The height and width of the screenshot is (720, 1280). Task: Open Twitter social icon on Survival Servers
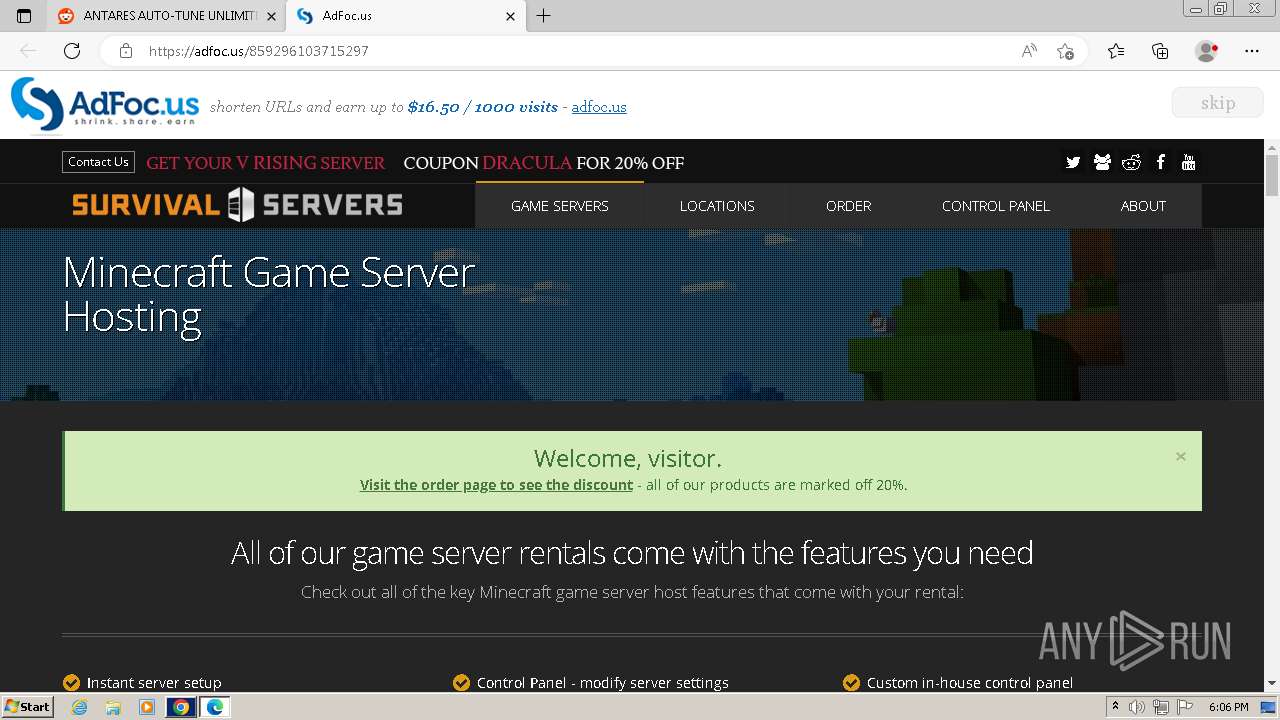coord(1073,162)
